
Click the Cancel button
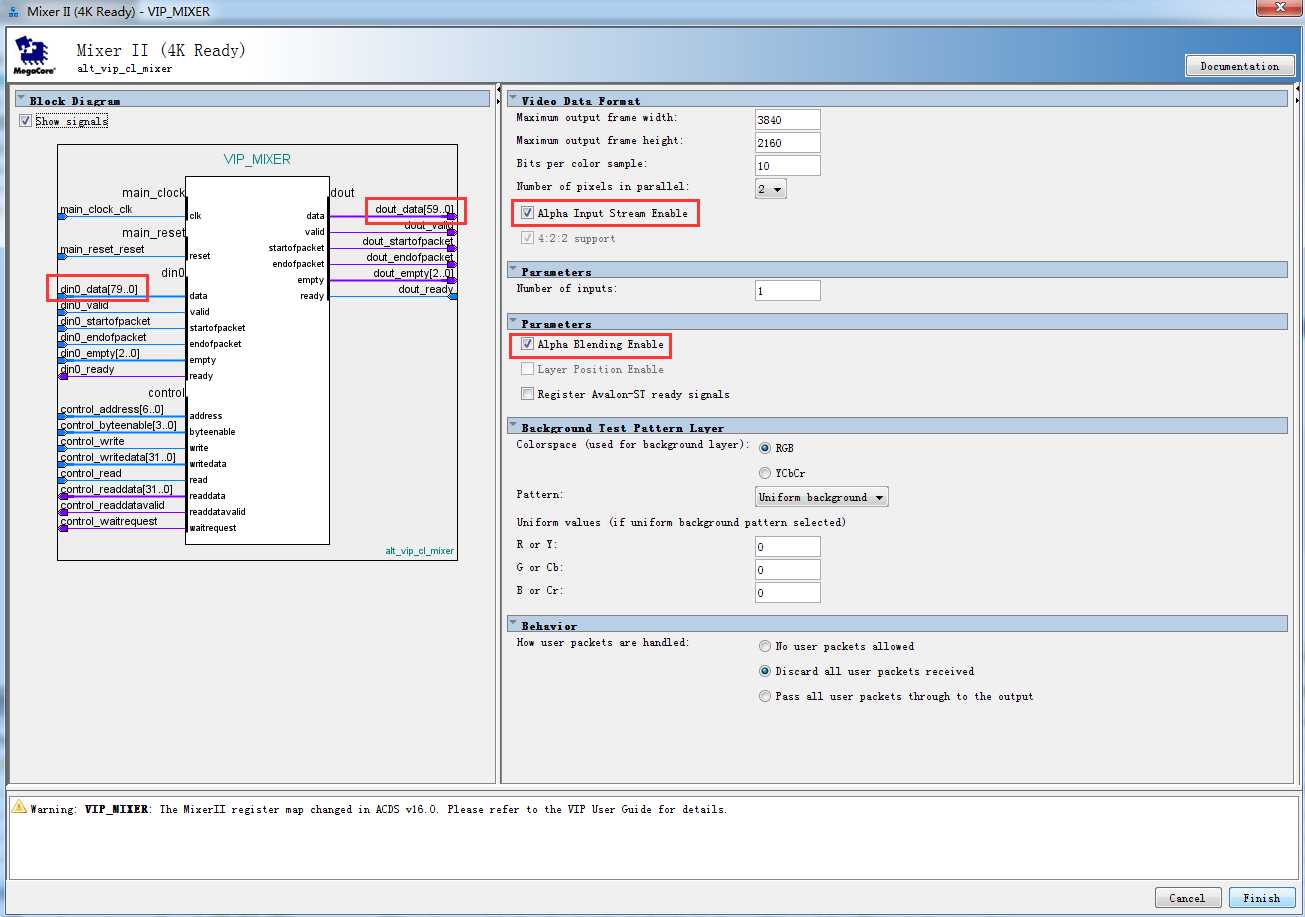(x=1187, y=897)
